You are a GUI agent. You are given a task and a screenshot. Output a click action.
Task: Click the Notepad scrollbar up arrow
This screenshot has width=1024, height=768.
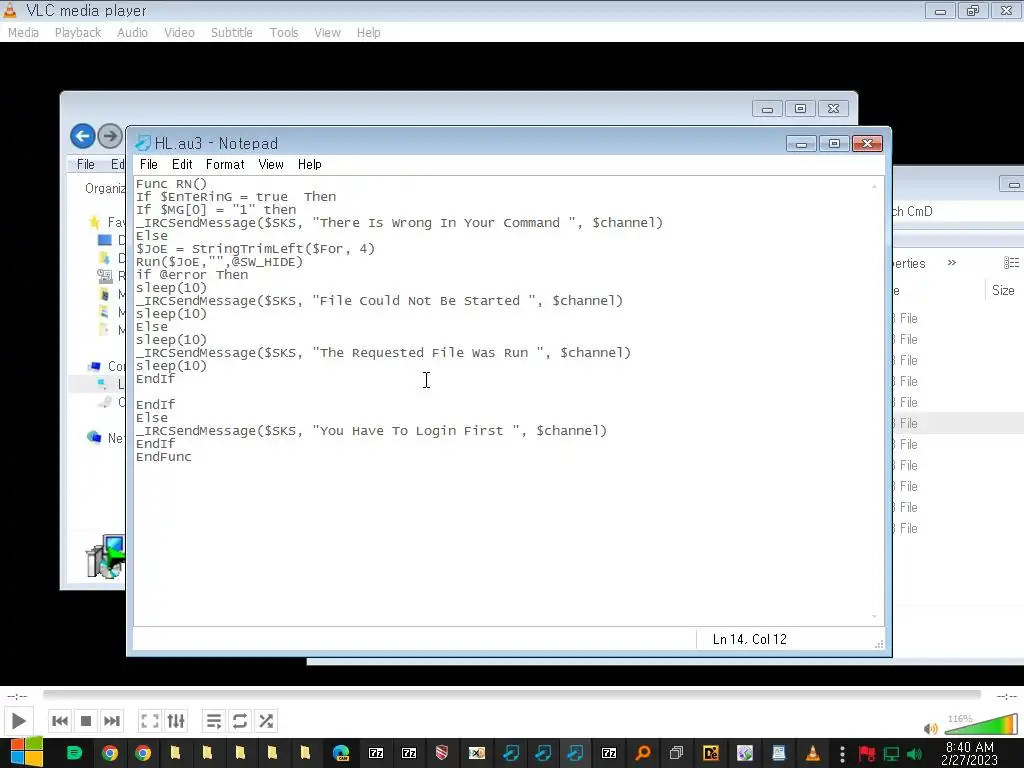[x=874, y=187]
